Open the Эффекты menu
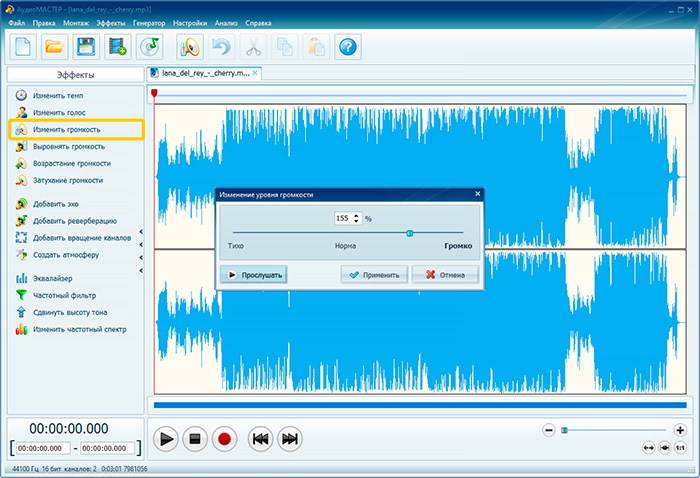The width and height of the screenshot is (700, 478). pyautogui.click(x=111, y=23)
